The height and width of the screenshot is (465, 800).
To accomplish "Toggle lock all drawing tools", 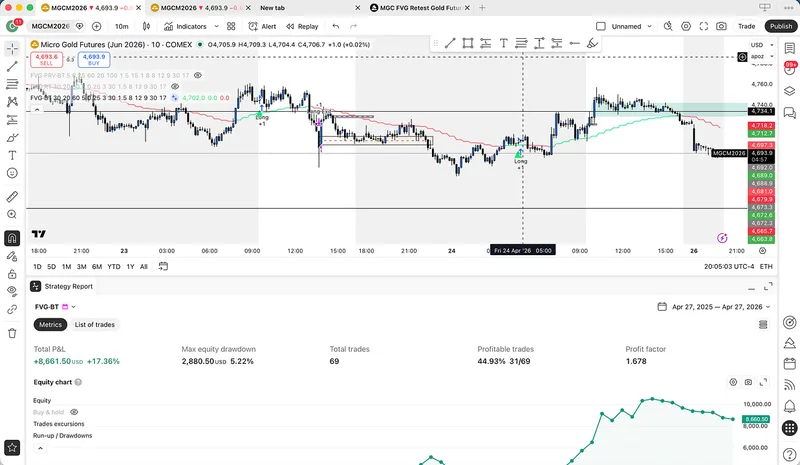I will tap(12, 274).
